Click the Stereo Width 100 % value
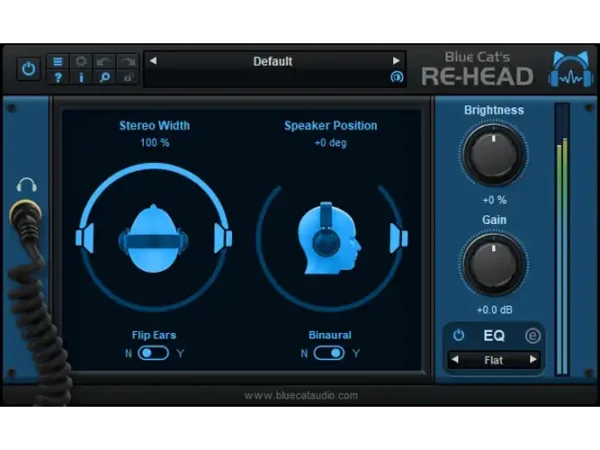The height and width of the screenshot is (450, 600). pos(155,143)
